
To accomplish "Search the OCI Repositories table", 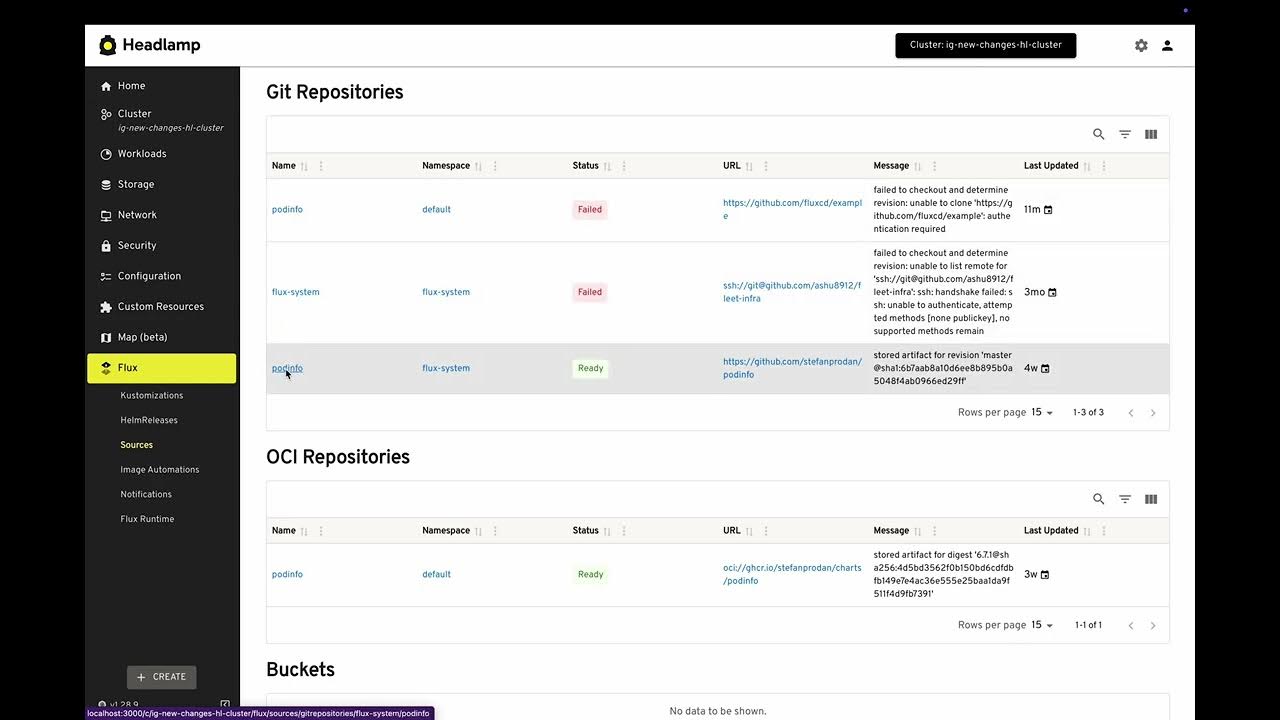I will [1098, 499].
